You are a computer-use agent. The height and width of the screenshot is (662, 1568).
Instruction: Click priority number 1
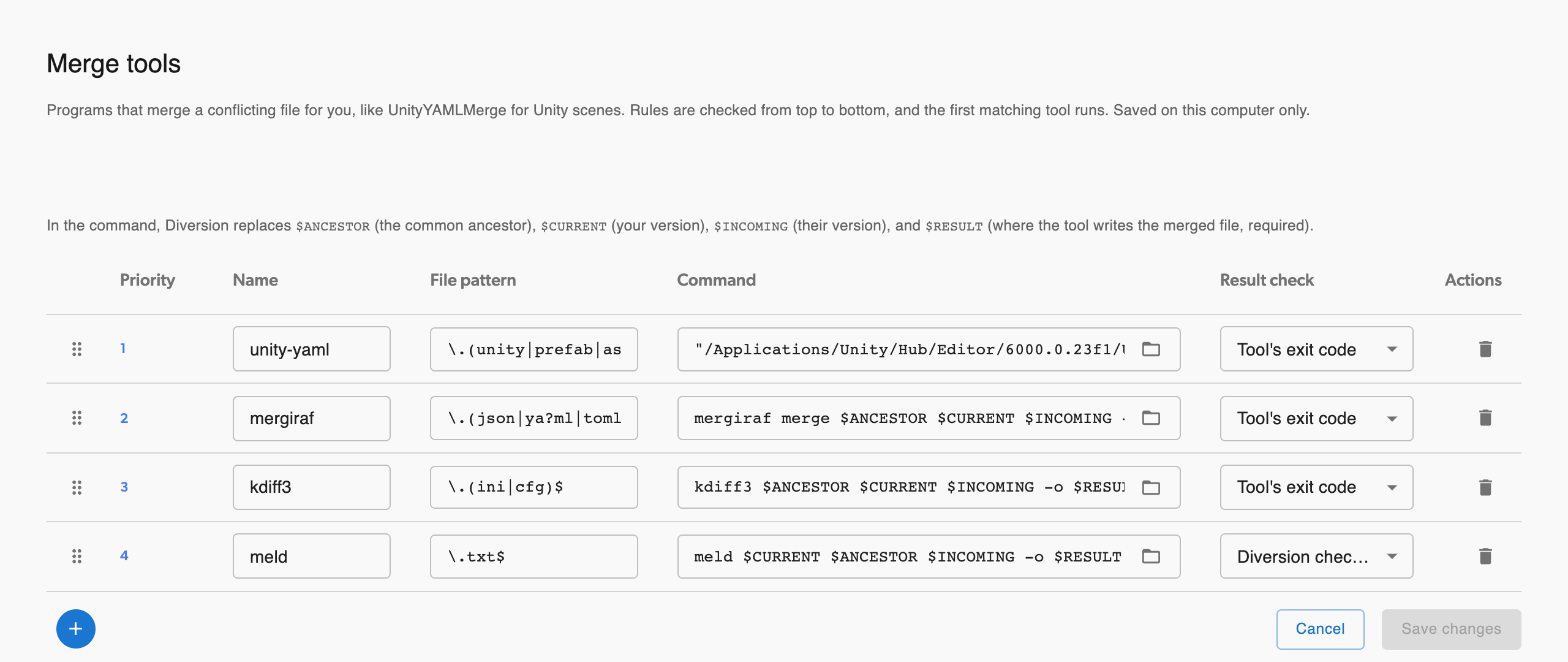pyautogui.click(x=123, y=349)
